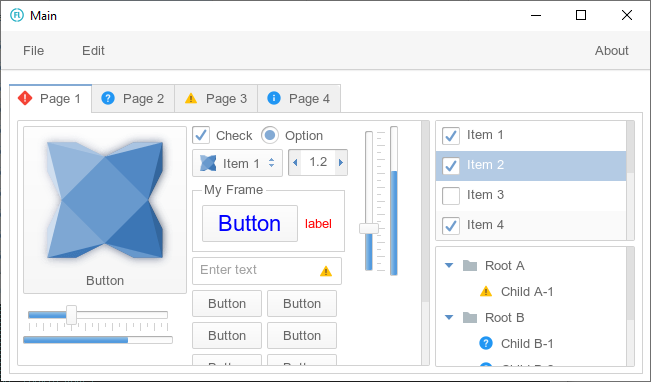Click the vertical progress bar
The width and height of the screenshot is (651, 382).
[394, 201]
